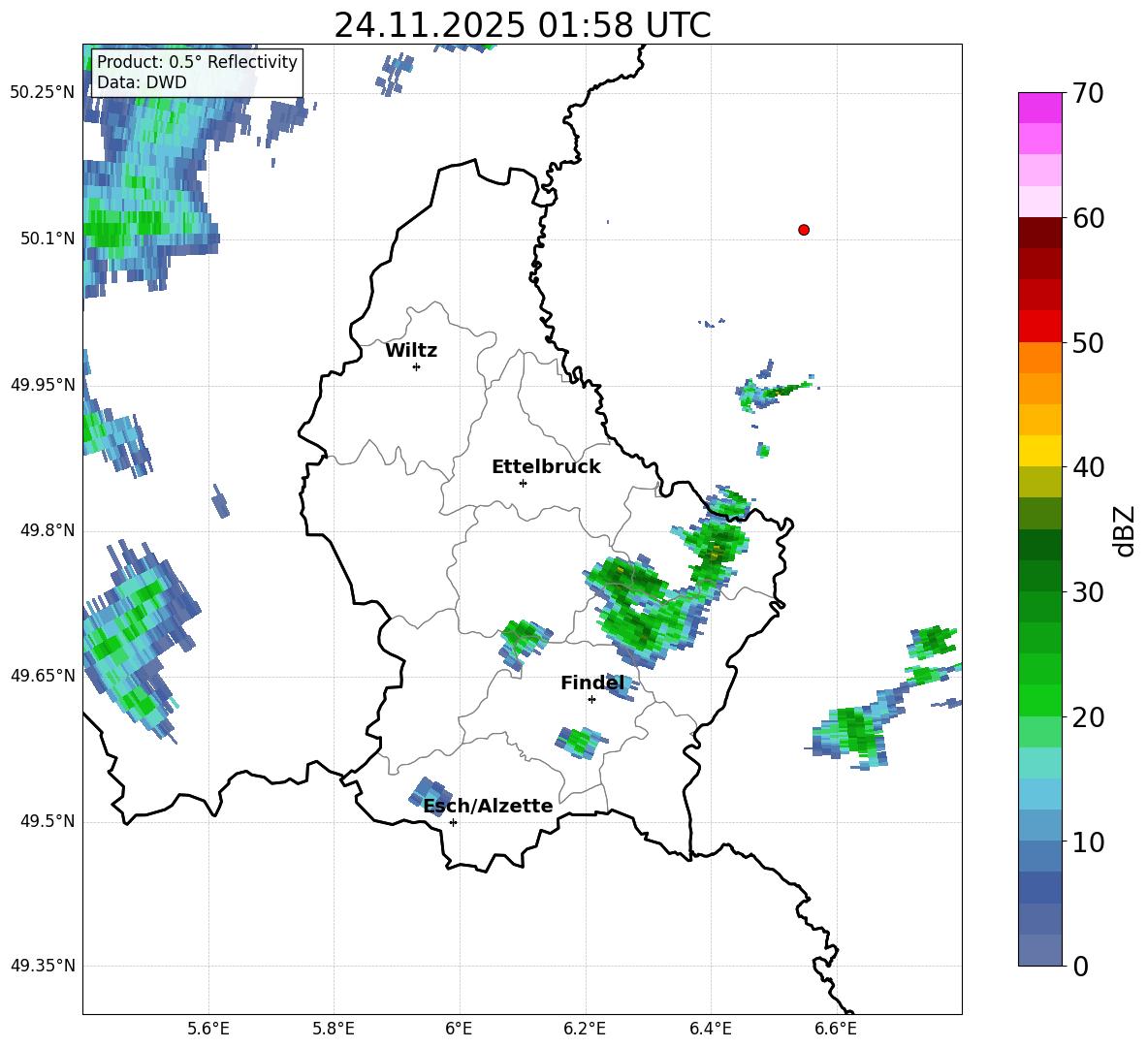1148x1048 pixels.
Task: Click the 49.65°N latitude label
Action: click(43, 675)
